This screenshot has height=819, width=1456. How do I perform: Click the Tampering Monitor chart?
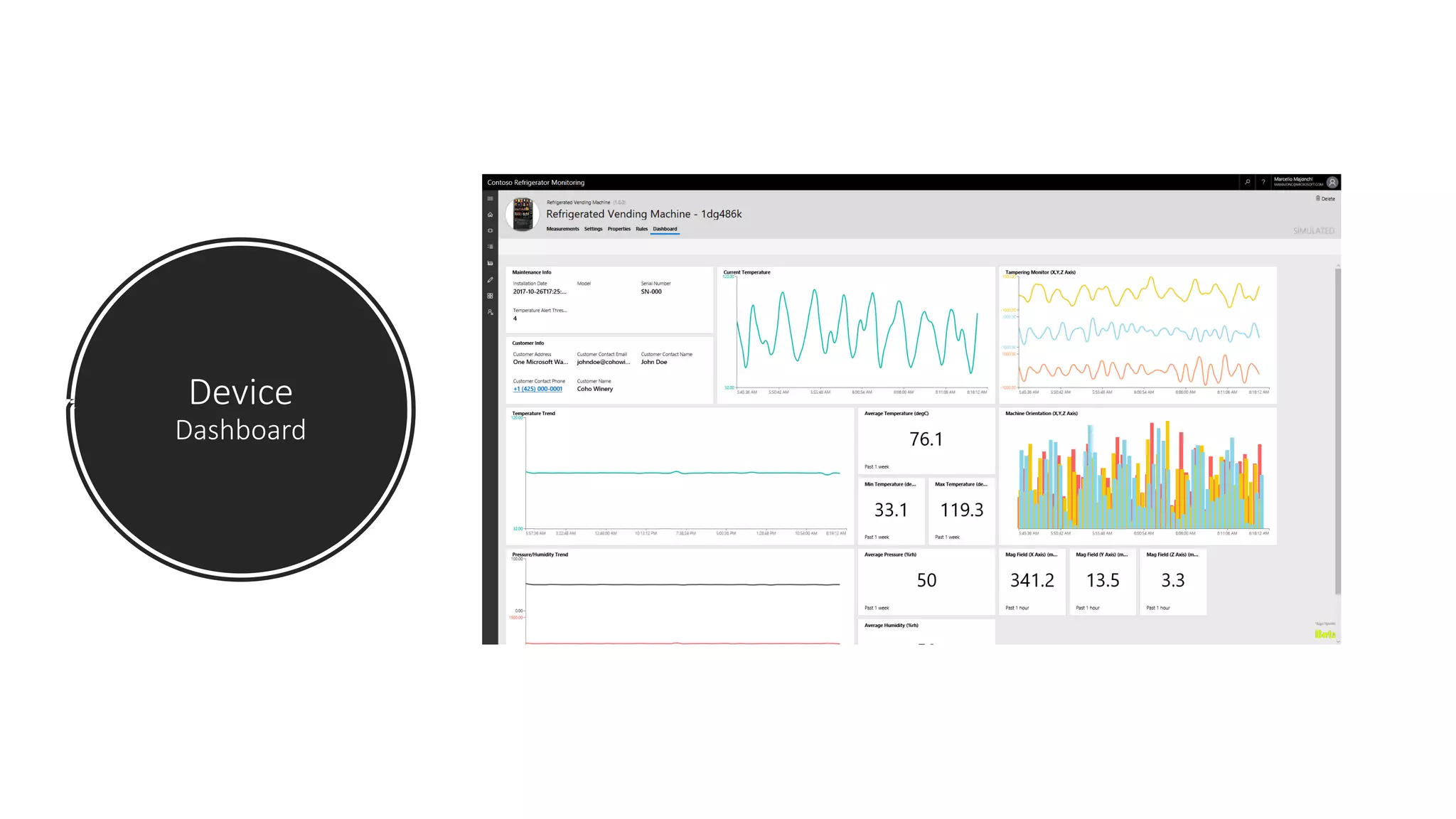(x=1137, y=335)
